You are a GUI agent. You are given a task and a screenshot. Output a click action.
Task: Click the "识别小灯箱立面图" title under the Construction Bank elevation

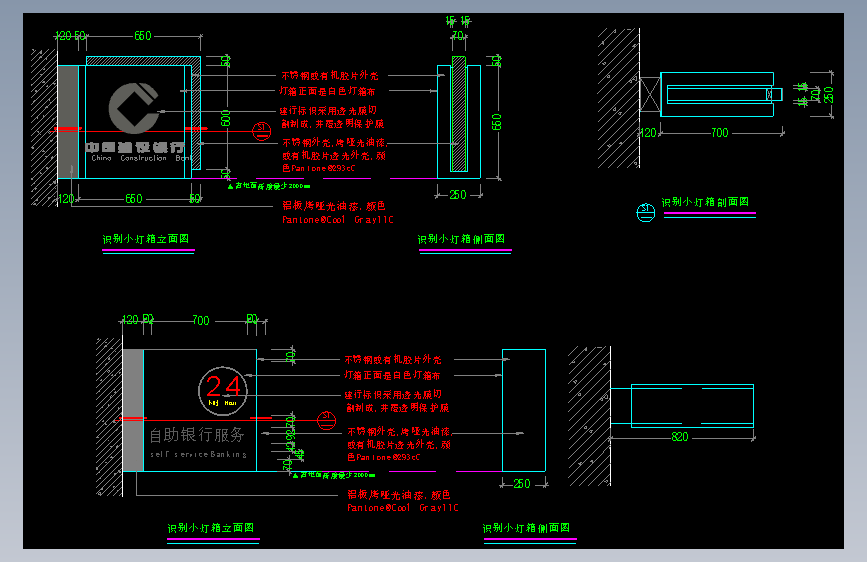click(145, 239)
